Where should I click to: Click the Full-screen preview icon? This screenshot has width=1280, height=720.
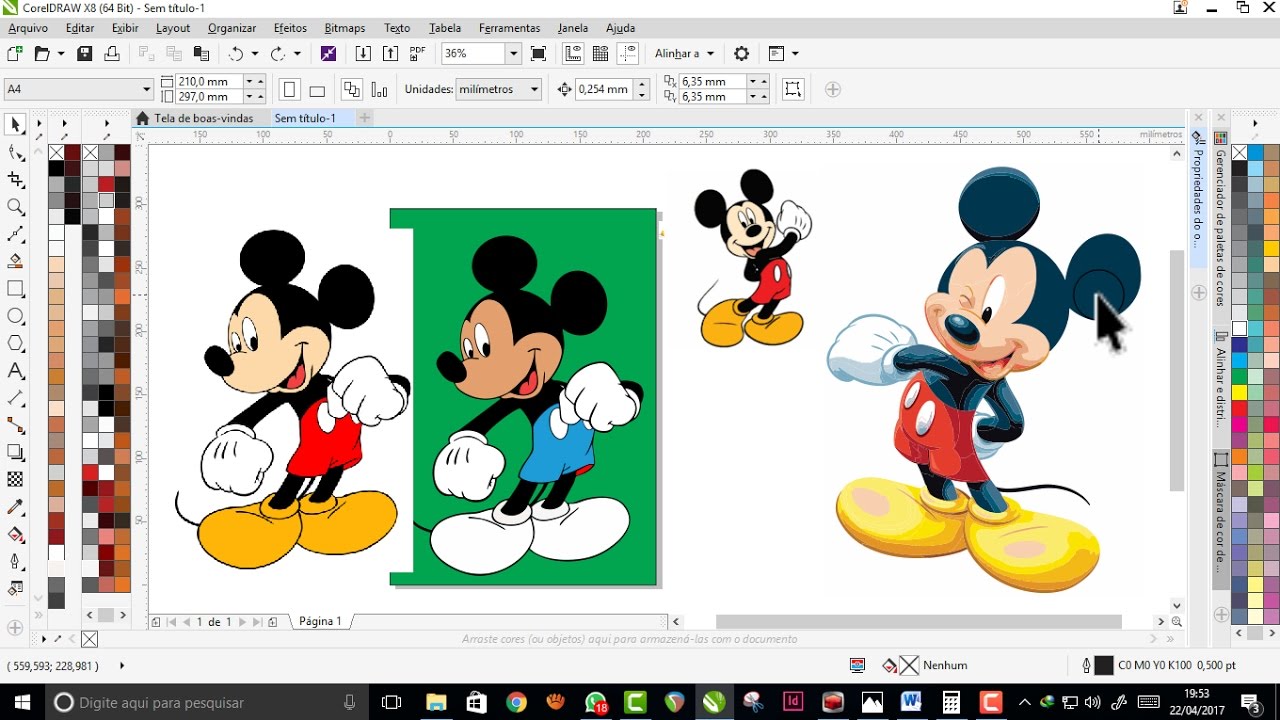(x=538, y=53)
